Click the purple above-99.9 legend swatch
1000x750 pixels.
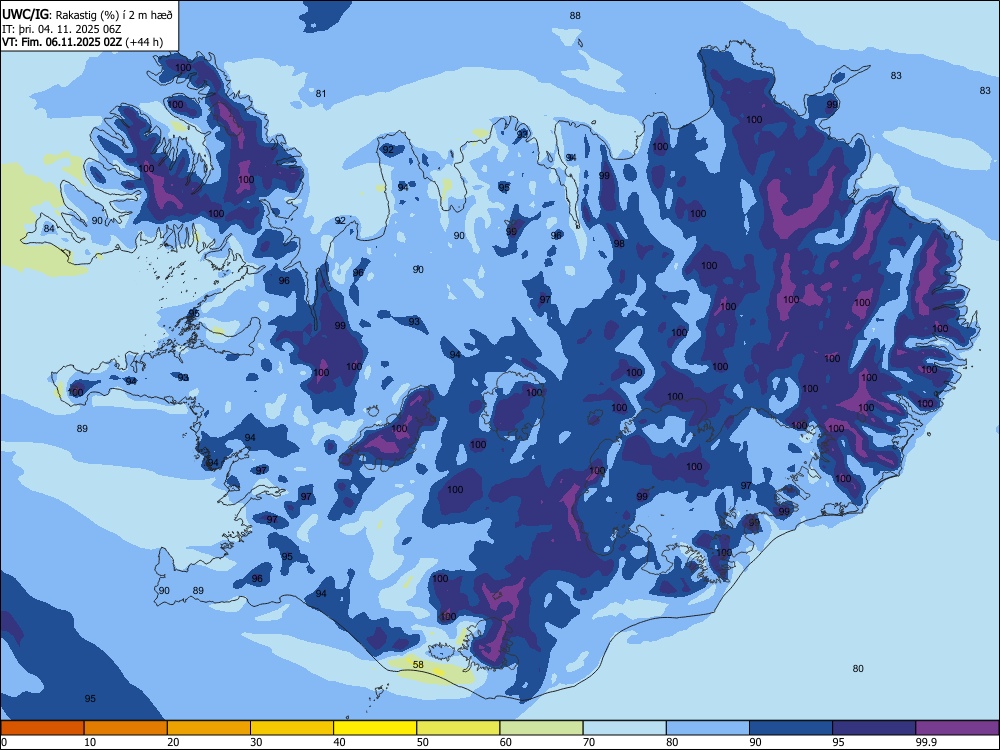tap(957, 728)
